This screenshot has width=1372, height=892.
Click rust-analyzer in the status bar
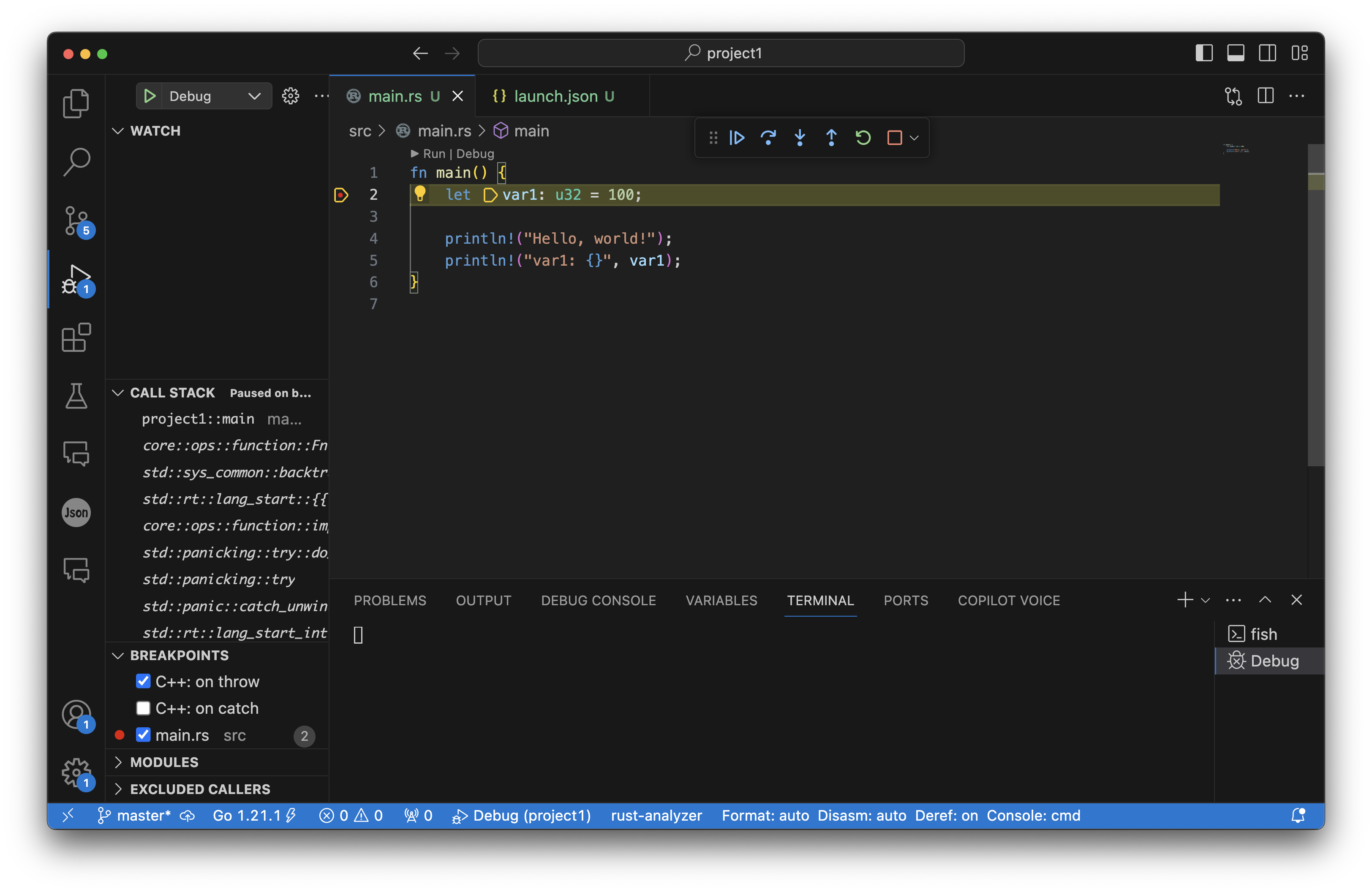tap(656, 816)
